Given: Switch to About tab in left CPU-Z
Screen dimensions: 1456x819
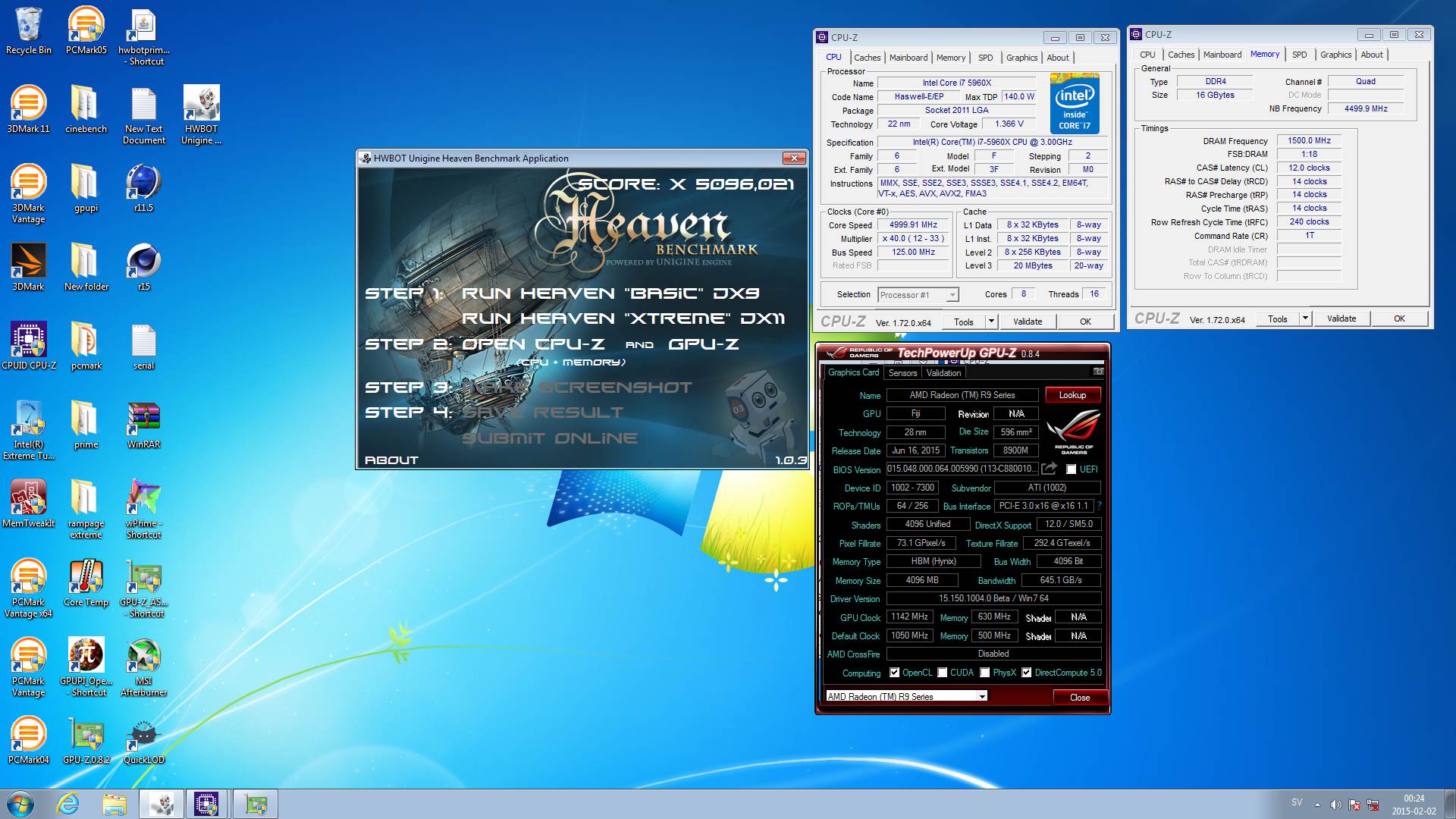Looking at the screenshot, I should click(x=1057, y=58).
